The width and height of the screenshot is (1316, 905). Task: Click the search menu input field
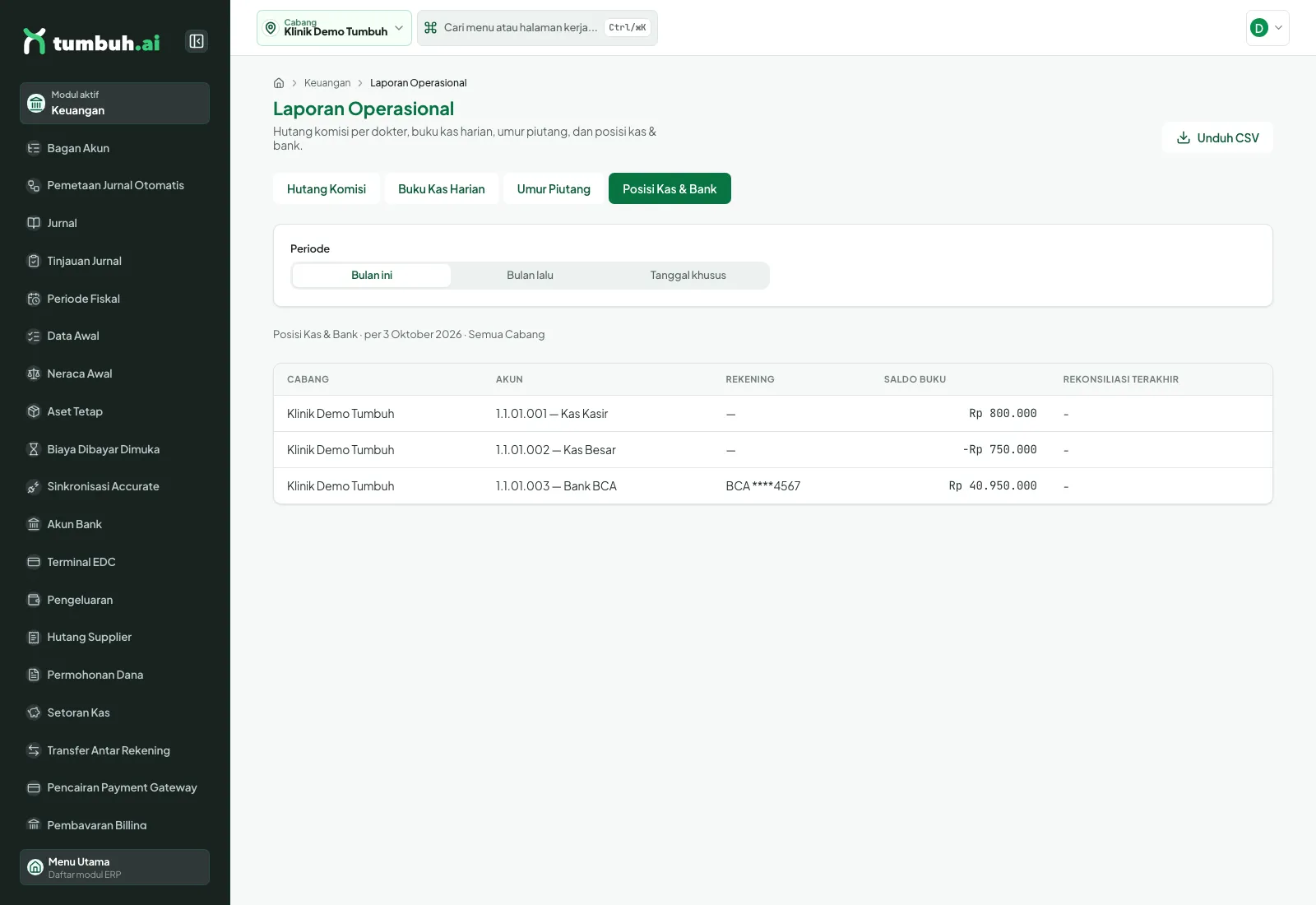[537, 28]
